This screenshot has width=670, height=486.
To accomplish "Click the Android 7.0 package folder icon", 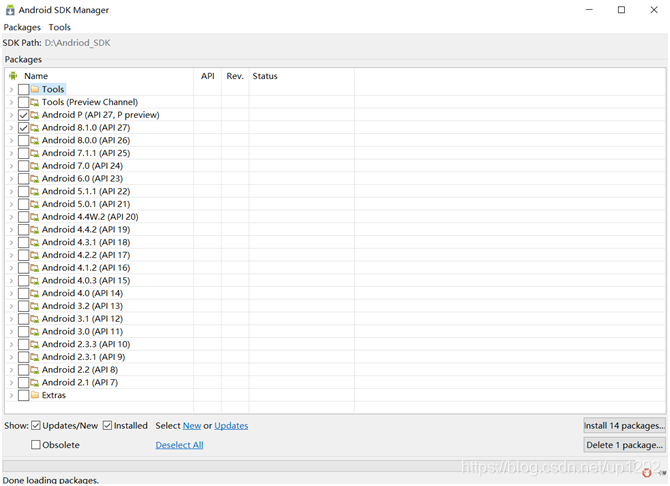I will pyautogui.click(x=35, y=166).
